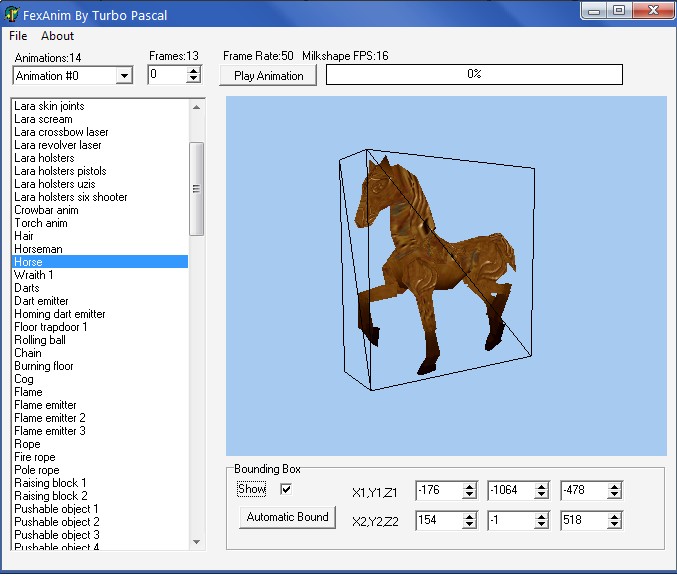Decrement the Z1 value of -478
Image resolution: width=677 pixels, height=576 pixels.
[x=614, y=495]
